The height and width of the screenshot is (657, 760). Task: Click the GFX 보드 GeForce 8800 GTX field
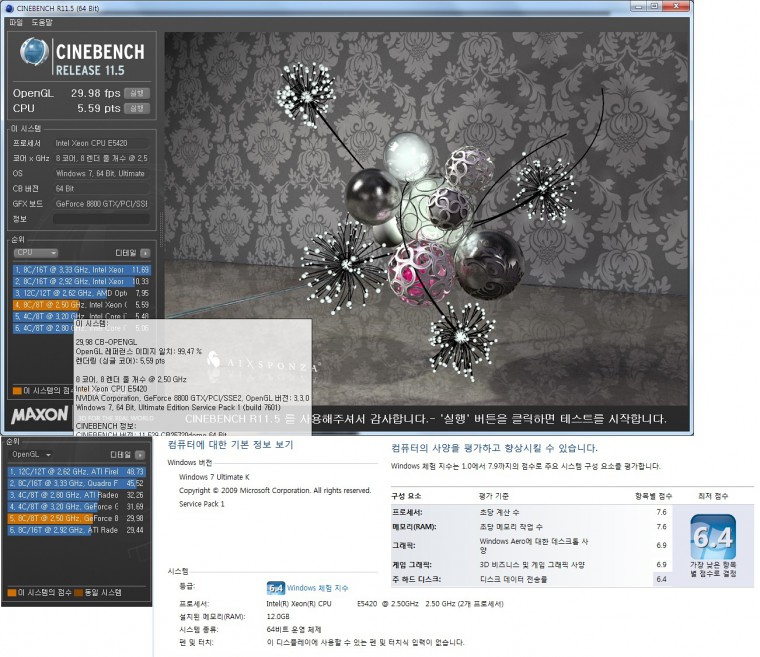(101, 204)
